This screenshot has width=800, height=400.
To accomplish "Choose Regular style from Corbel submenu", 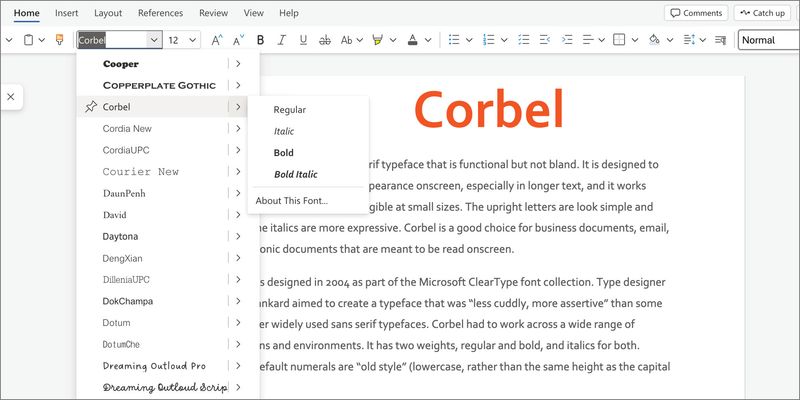I will pos(290,110).
